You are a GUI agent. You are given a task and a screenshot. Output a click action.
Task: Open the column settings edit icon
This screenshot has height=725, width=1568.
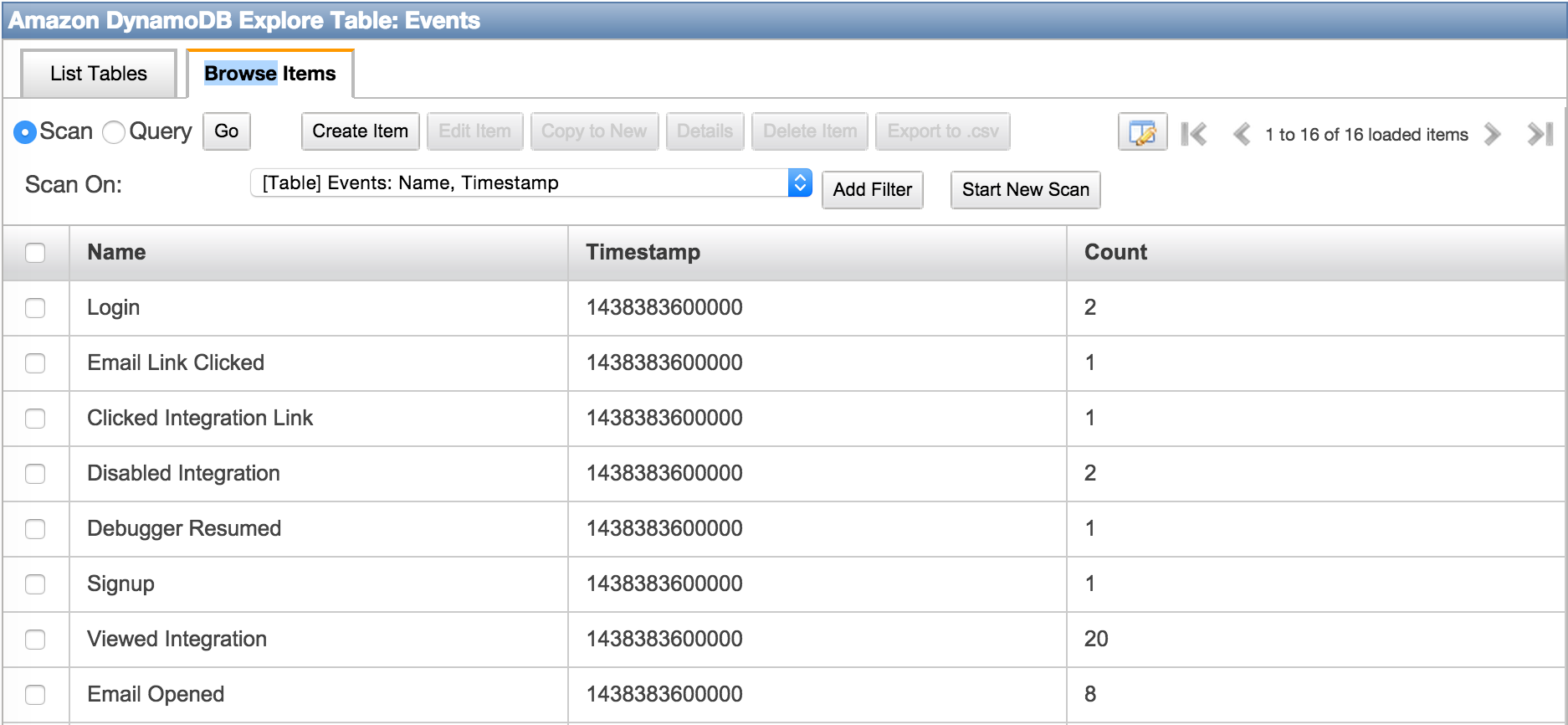[1142, 132]
